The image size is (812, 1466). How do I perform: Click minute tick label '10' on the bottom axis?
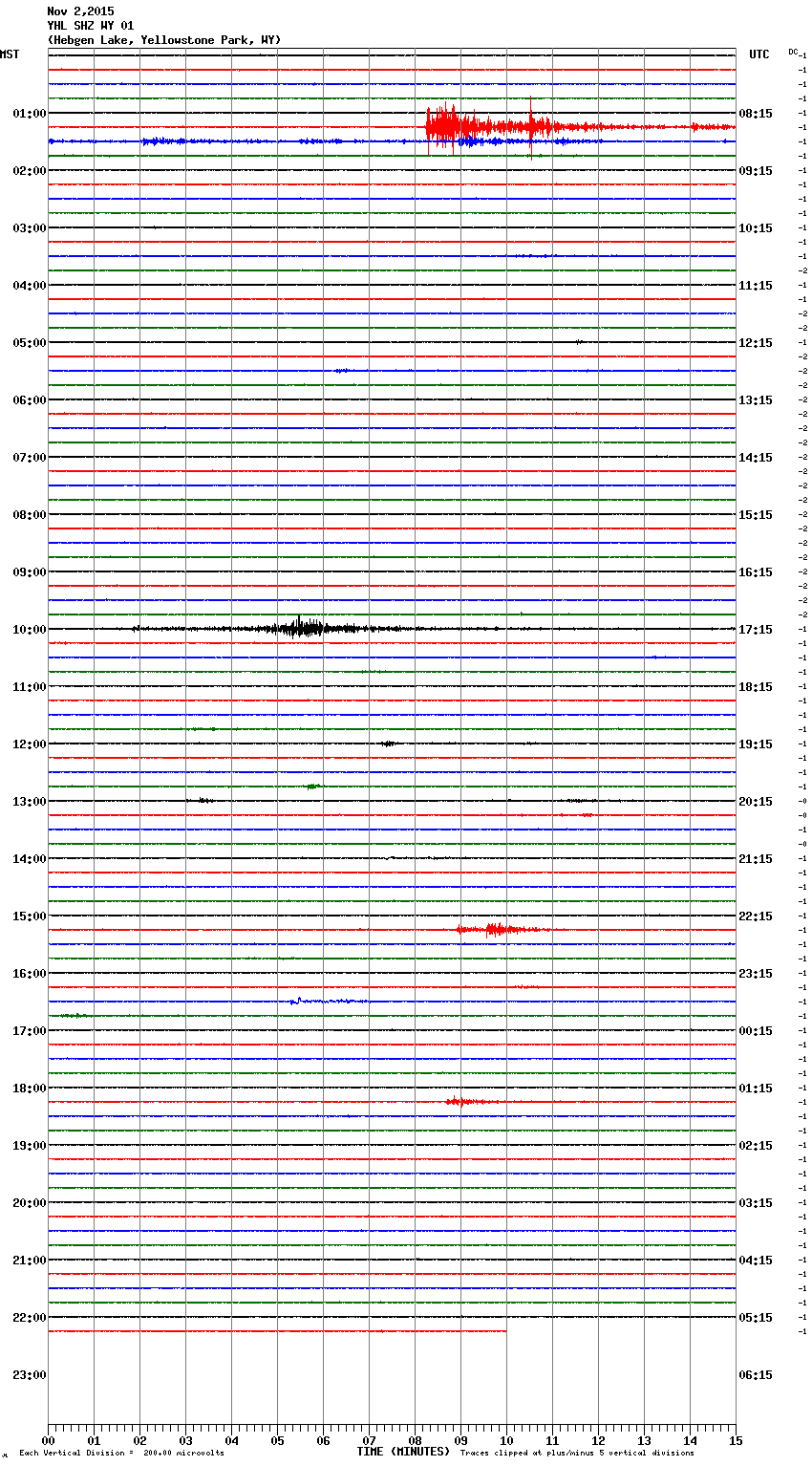pyautogui.click(x=506, y=1440)
